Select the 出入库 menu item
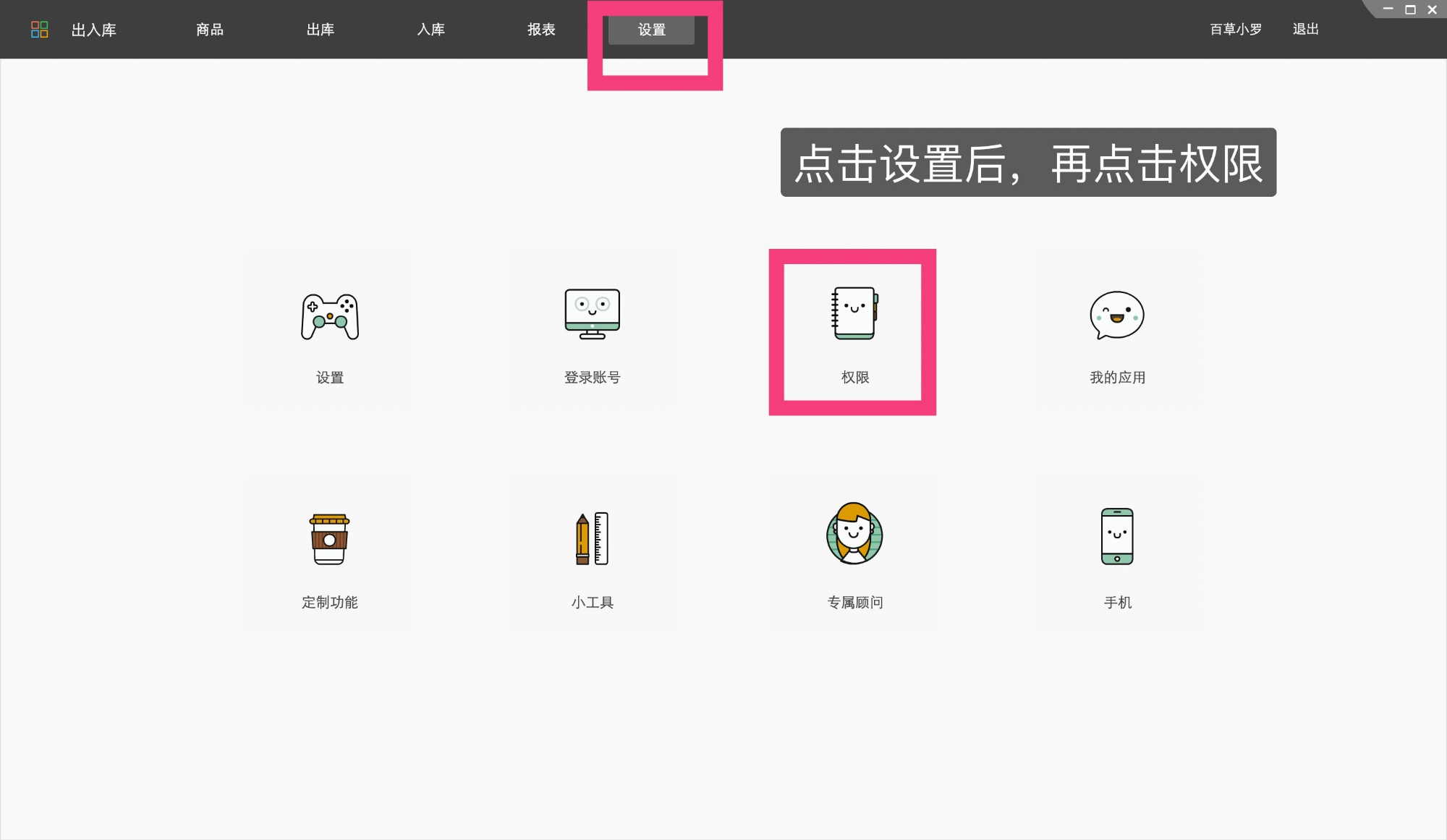Viewport: 1447px width, 840px height. click(93, 30)
